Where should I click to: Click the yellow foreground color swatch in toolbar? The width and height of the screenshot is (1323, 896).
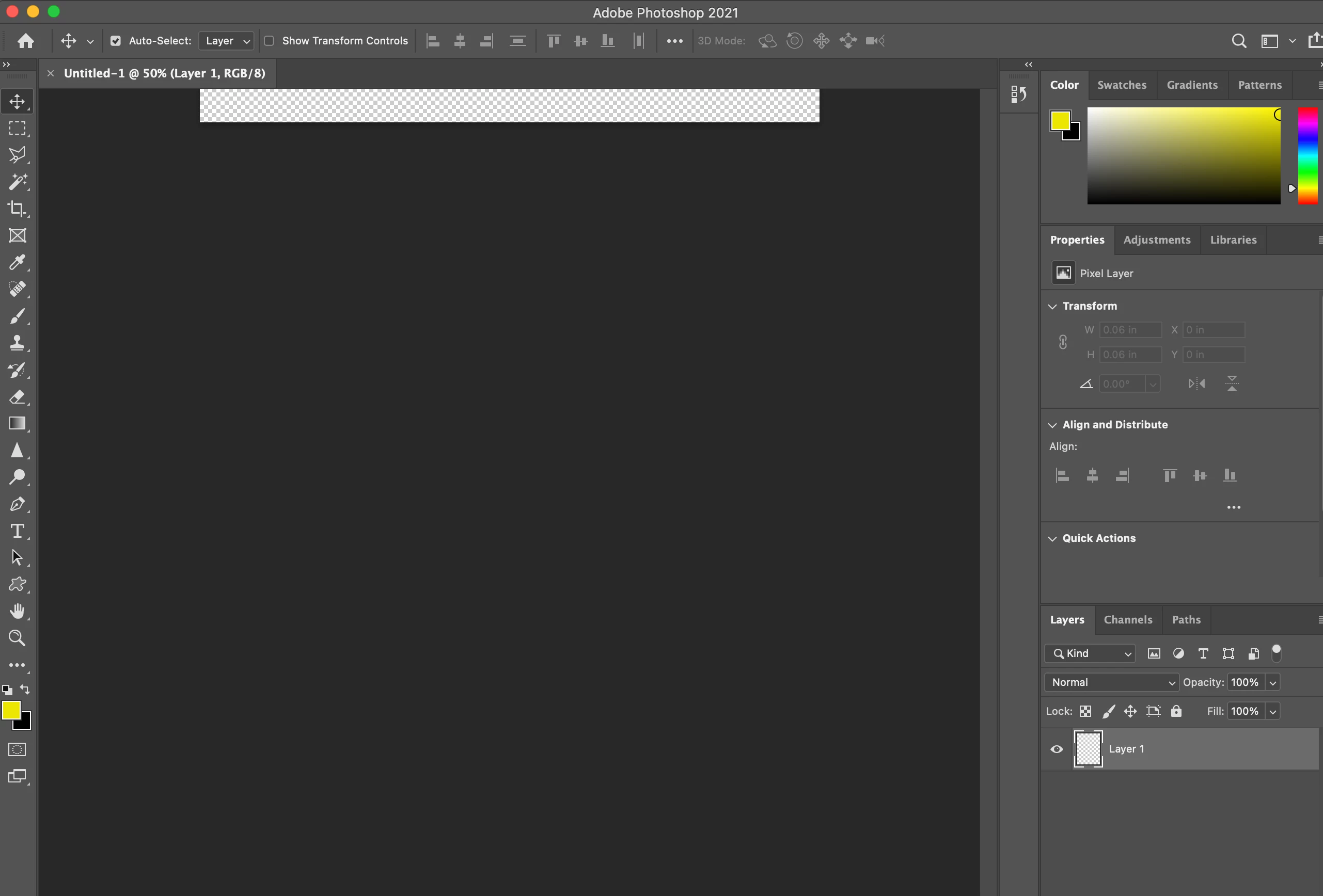pos(11,709)
